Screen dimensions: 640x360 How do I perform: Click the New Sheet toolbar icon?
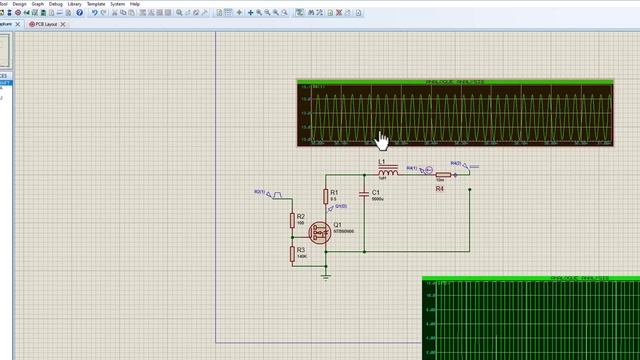point(330,13)
